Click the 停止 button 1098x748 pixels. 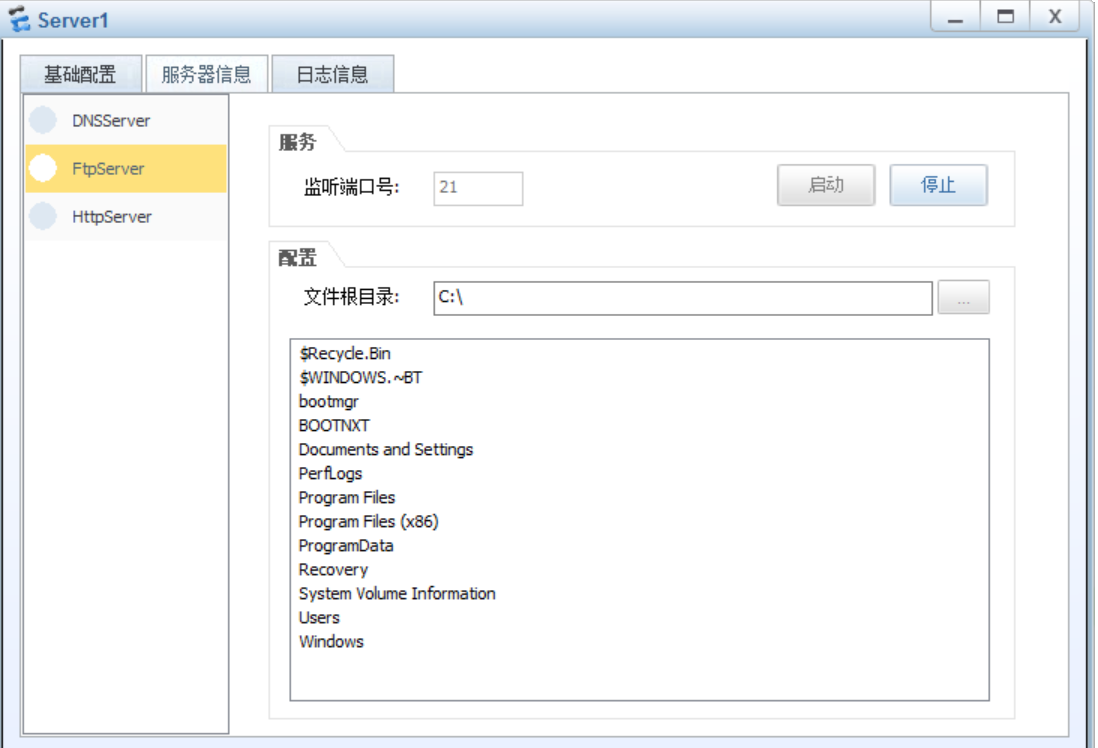[x=938, y=185]
